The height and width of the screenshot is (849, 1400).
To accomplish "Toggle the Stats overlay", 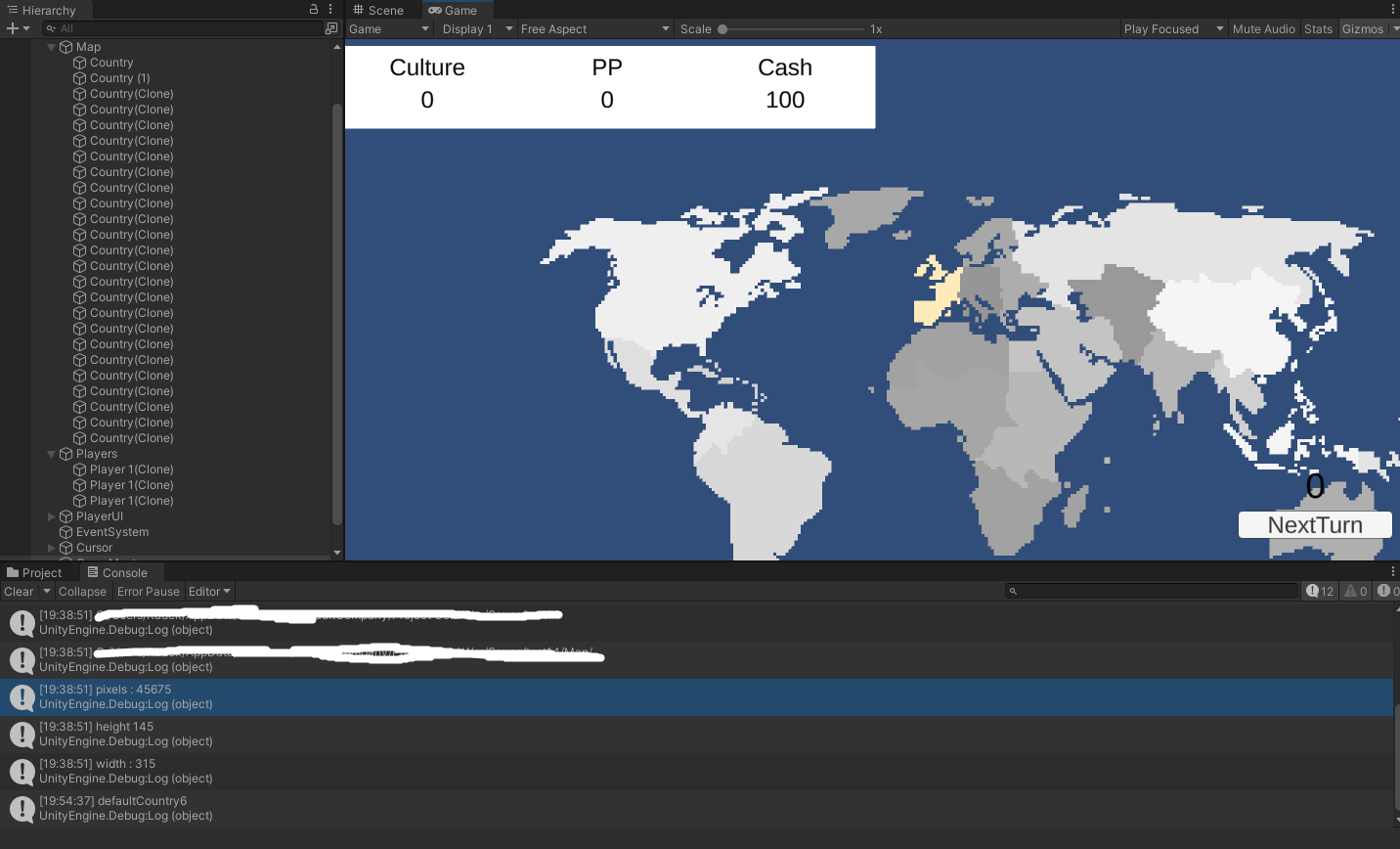I will point(1318,29).
